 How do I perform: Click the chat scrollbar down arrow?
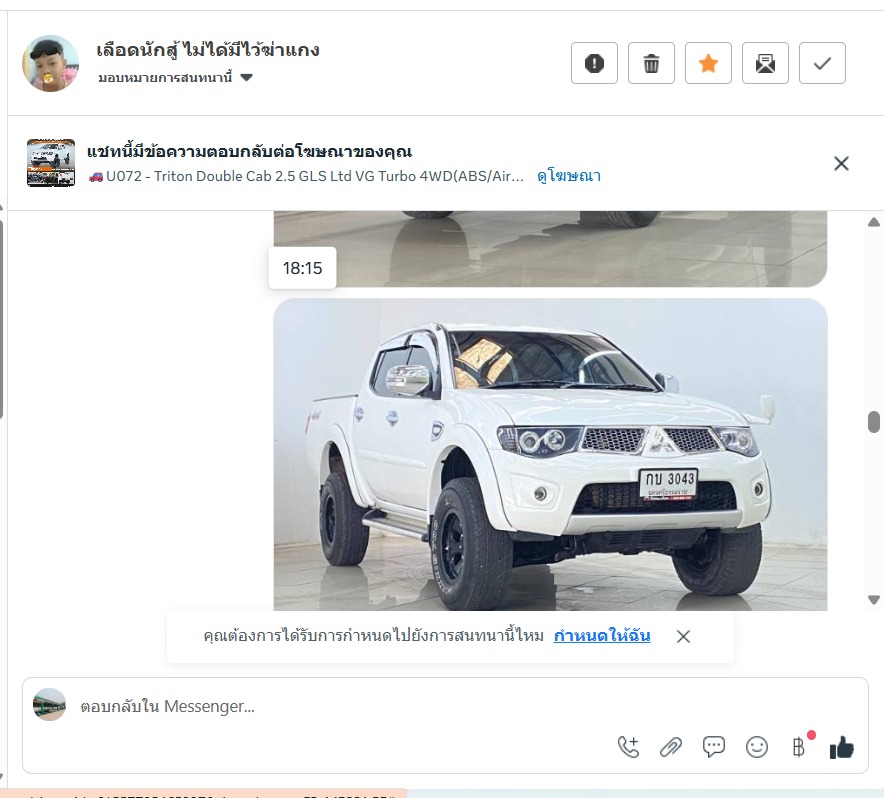click(874, 599)
